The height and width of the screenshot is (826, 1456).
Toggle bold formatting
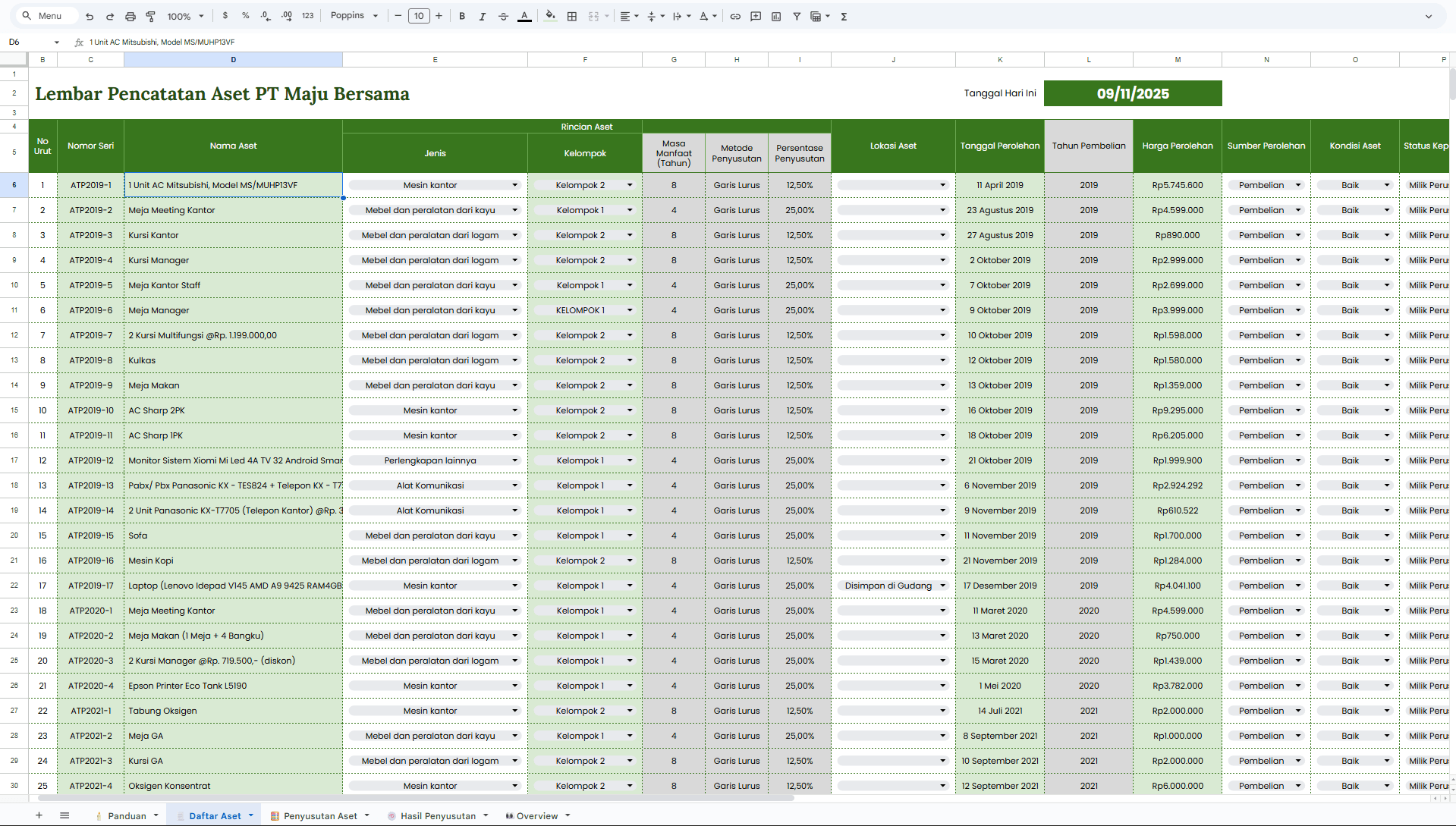(x=462, y=16)
